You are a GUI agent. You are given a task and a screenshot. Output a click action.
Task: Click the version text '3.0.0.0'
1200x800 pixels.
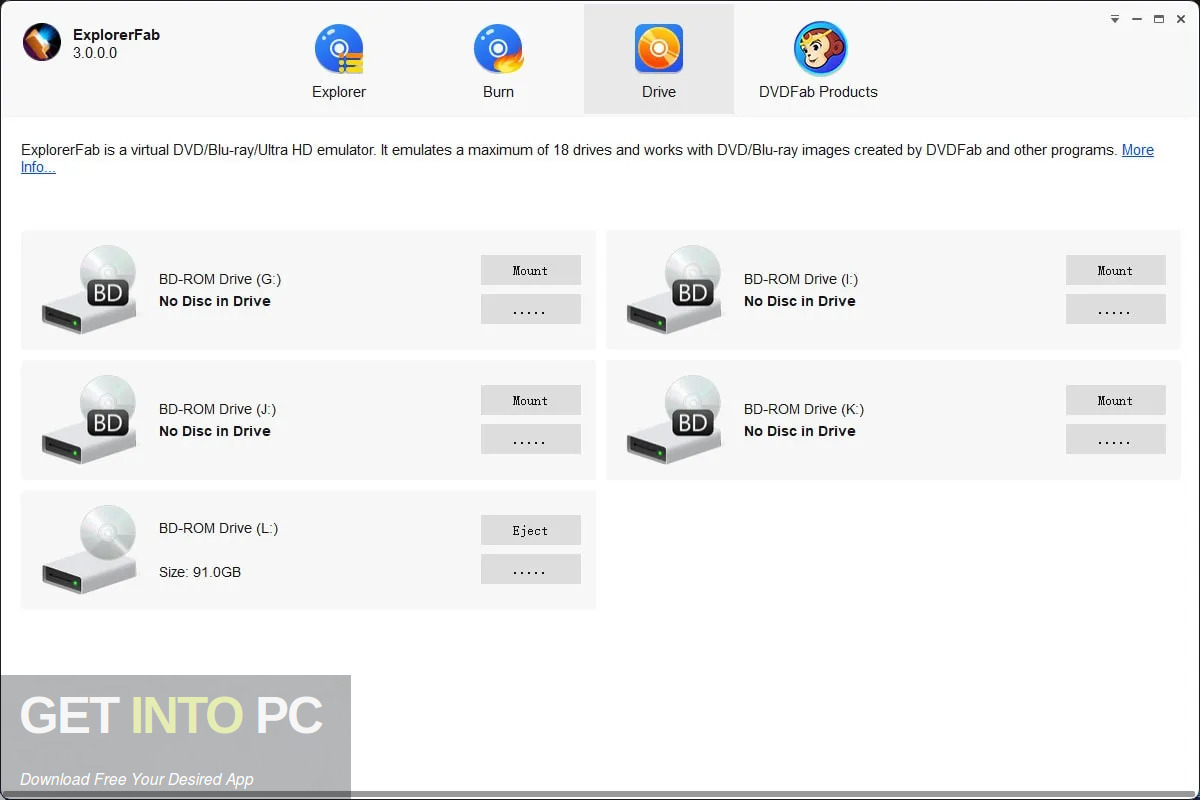pyautogui.click(x=95, y=53)
